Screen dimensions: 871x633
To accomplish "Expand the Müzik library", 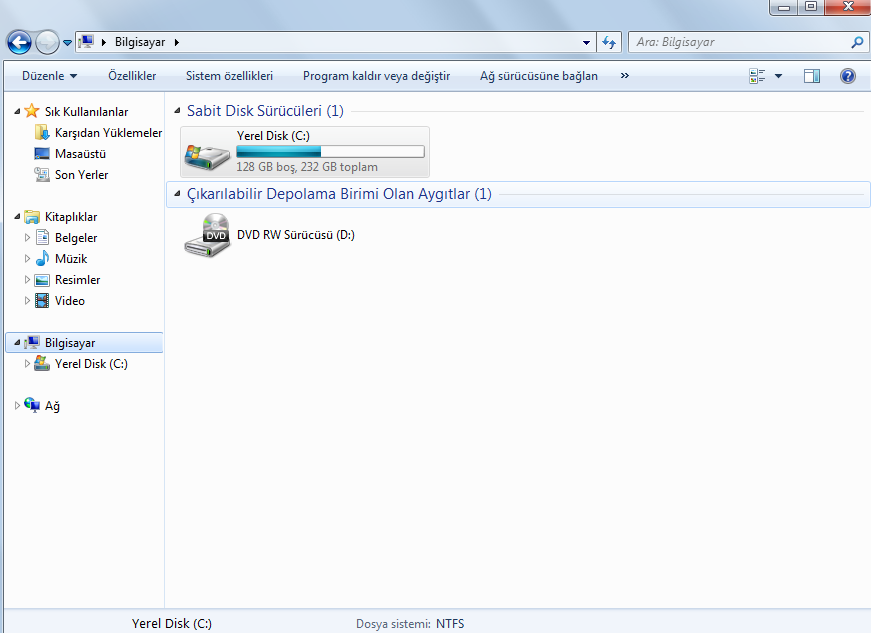I will [x=27, y=259].
